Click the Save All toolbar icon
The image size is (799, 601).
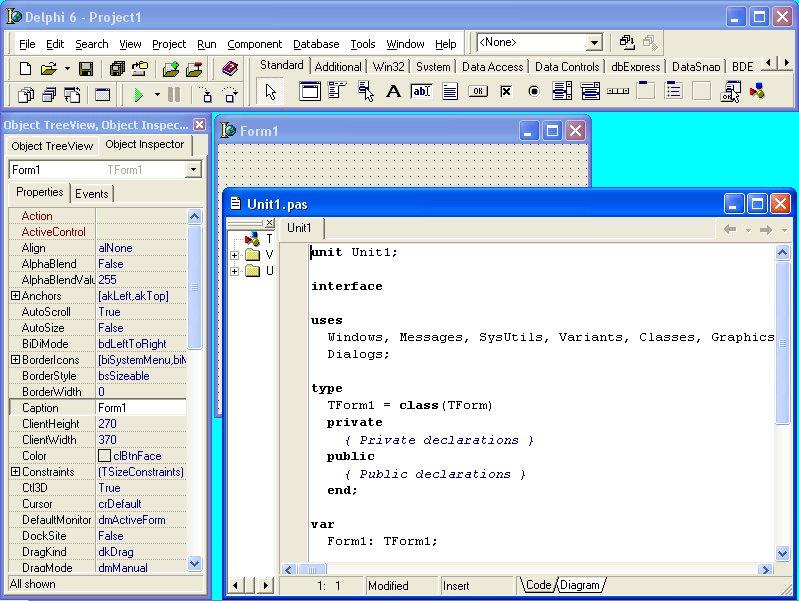click(117, 68)
